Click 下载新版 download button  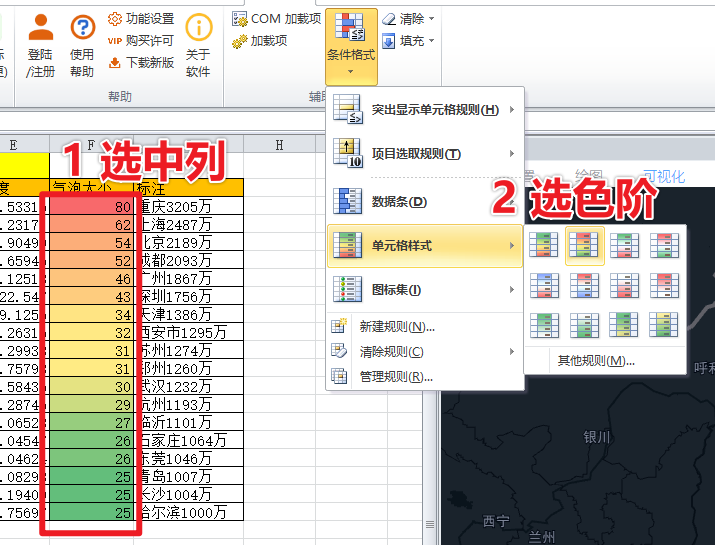point(141,62)
